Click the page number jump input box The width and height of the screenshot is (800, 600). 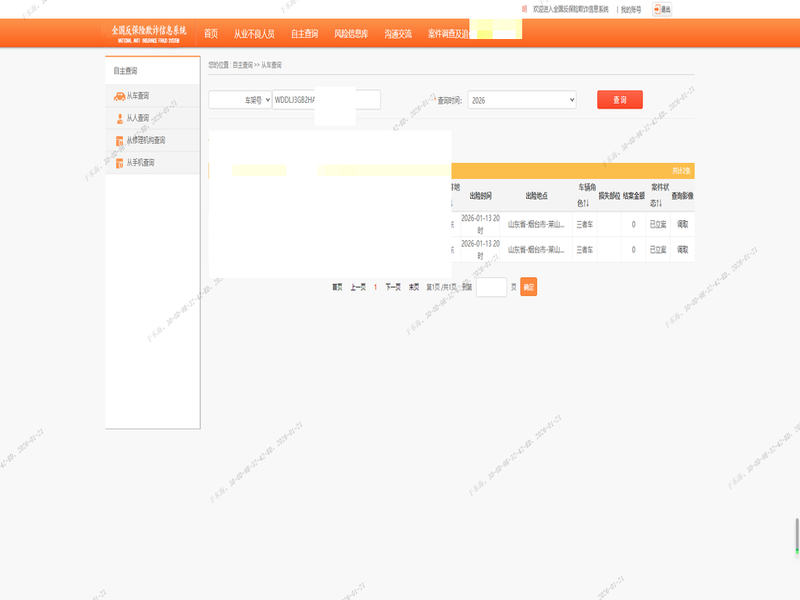491,287
